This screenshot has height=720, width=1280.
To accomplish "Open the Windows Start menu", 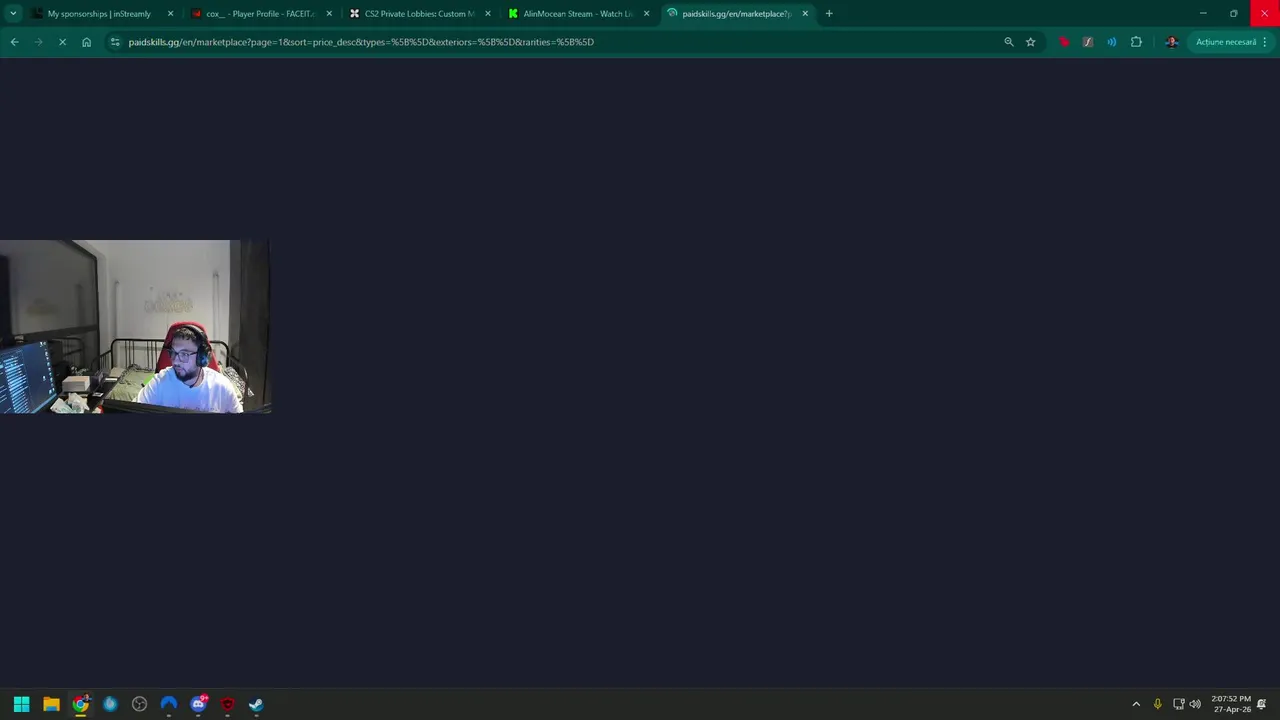I will pos(21,704).
